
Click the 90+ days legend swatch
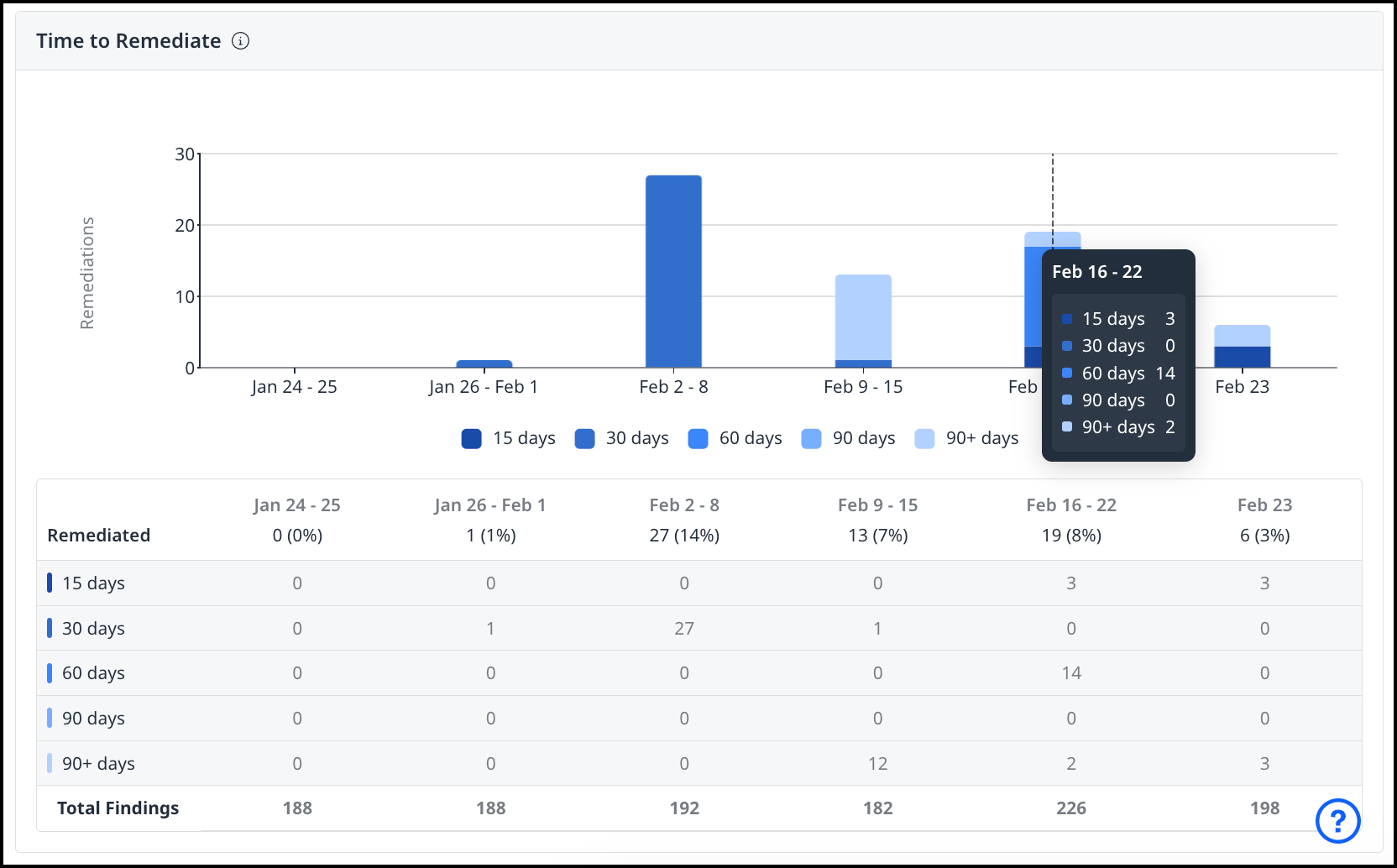(924, 438)
